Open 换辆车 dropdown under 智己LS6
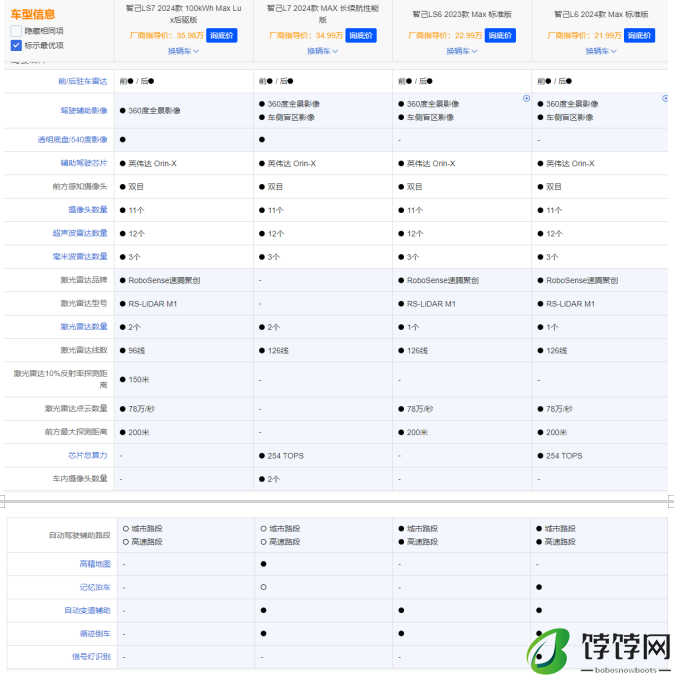Viewport: 674px width, 675px height. pyautogui.click(x=462, y=51)
